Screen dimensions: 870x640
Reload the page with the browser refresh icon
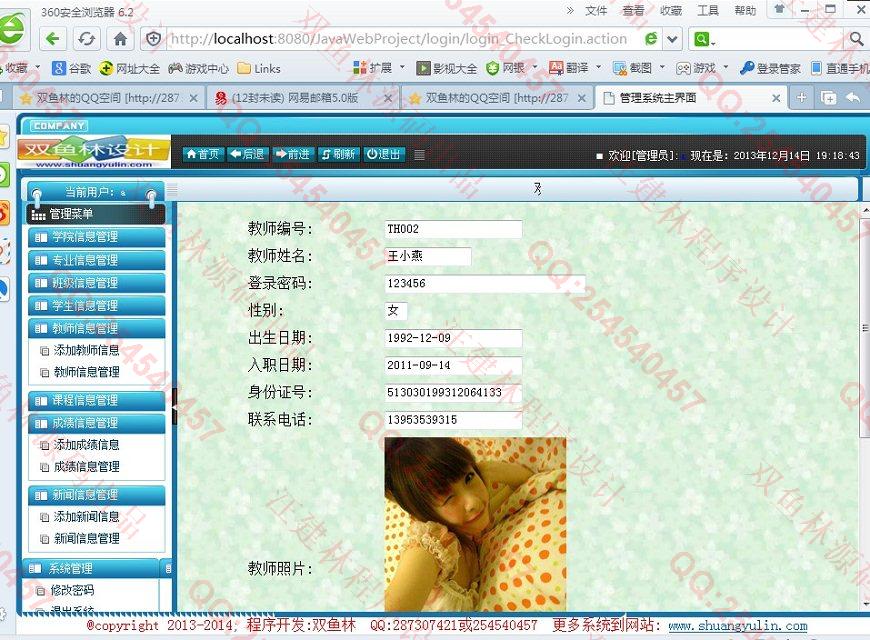click(86, 39)
